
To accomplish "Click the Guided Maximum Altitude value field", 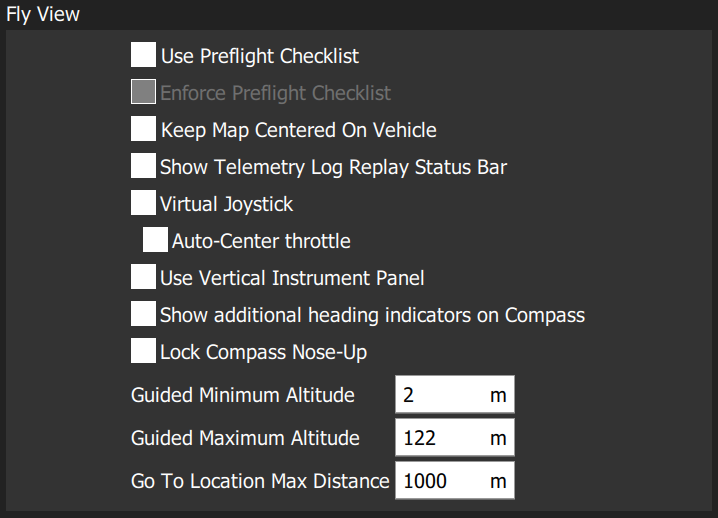I will click(455, 437).
